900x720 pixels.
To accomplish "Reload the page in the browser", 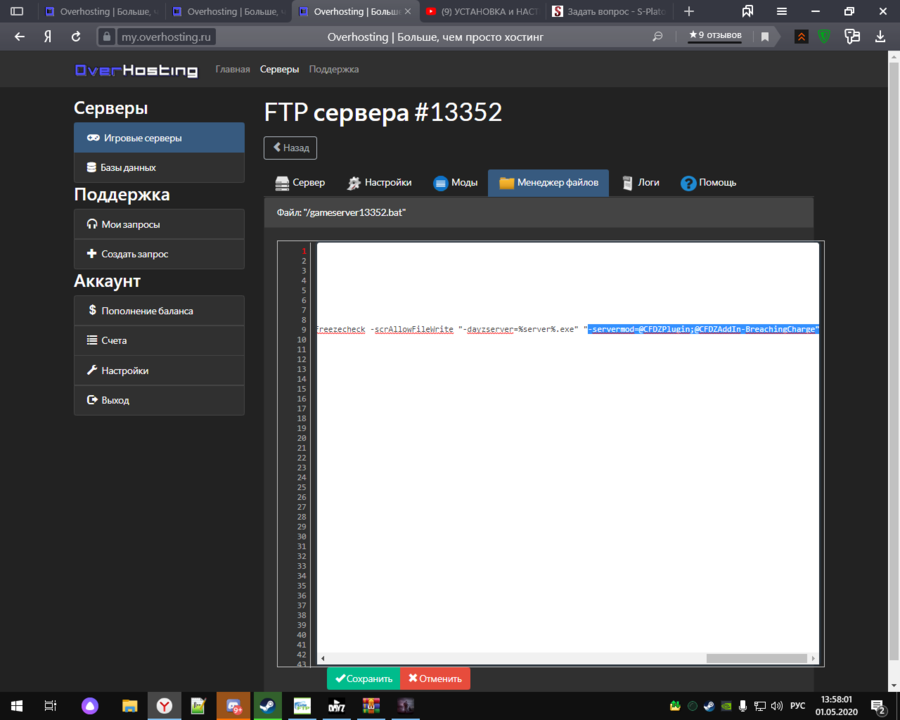I will point(76,37).
